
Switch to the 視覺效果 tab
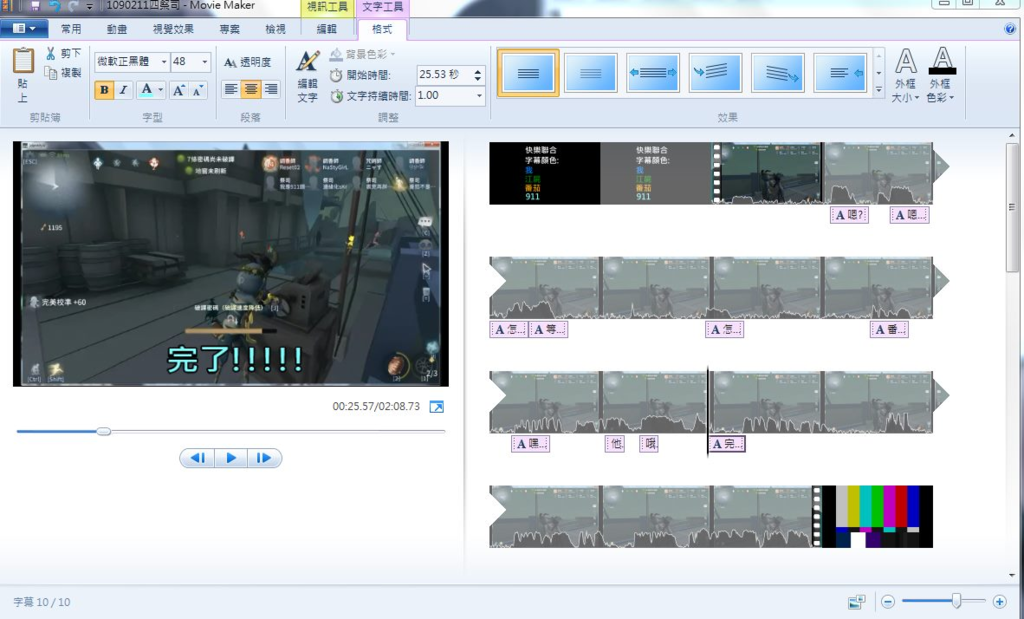point(173,29)
